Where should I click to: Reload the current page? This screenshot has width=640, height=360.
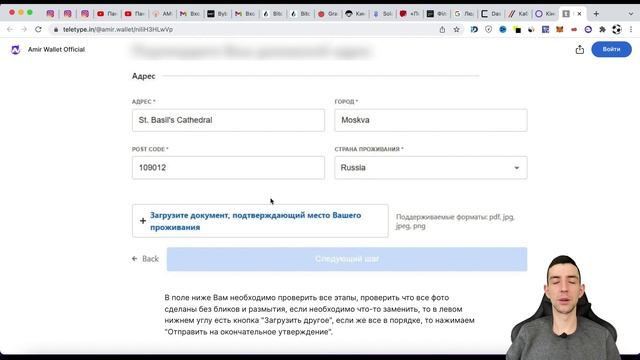coord(38,29)
